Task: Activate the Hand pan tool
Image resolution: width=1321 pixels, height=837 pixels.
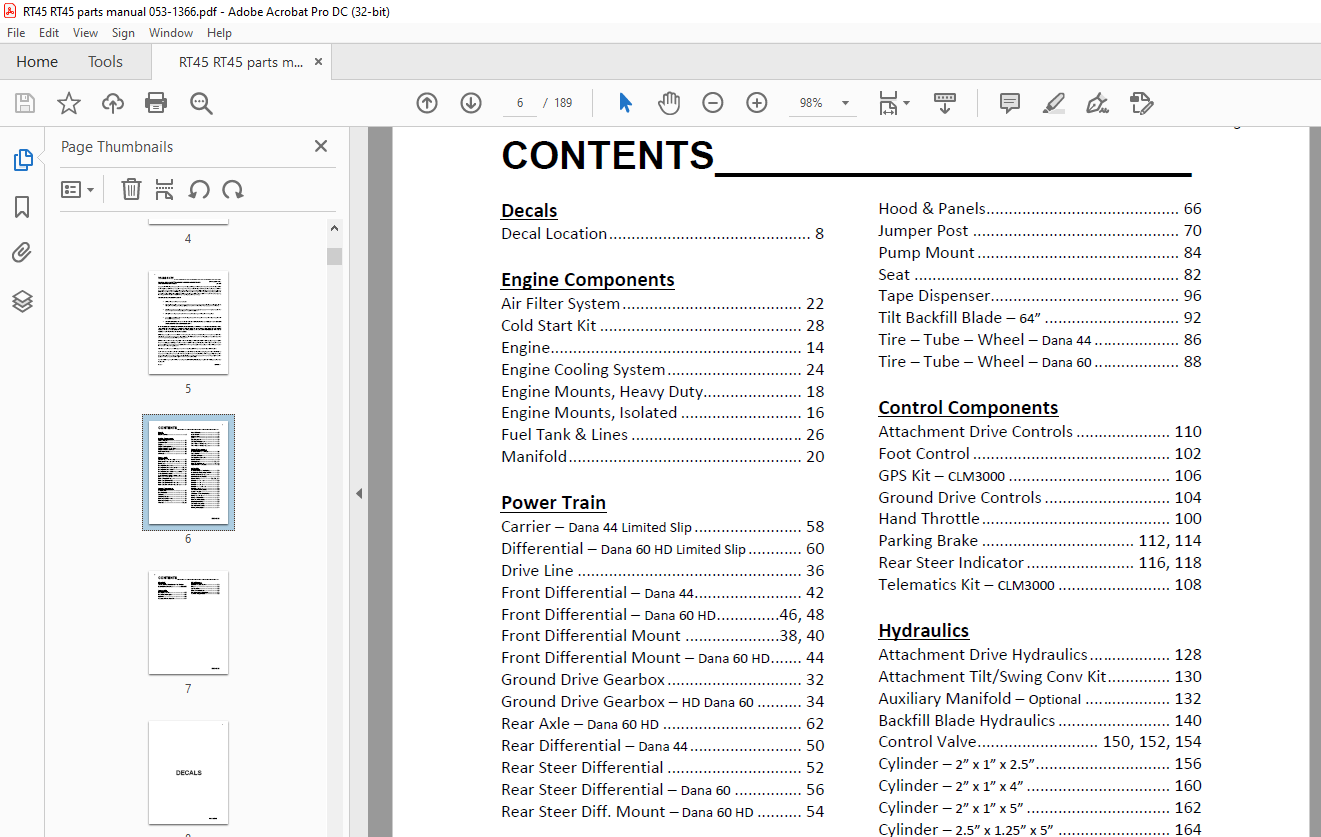Action: pos(668,103)
